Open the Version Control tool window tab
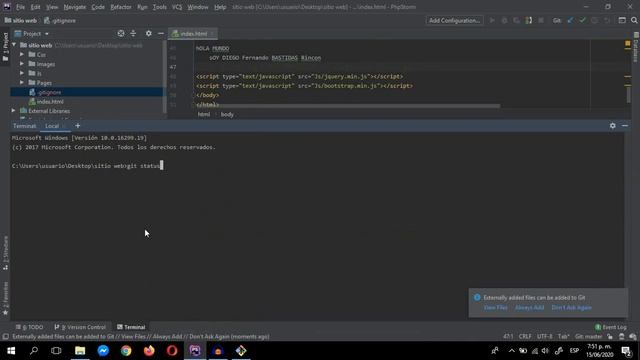640x360 pixels. tap(80, 327)
